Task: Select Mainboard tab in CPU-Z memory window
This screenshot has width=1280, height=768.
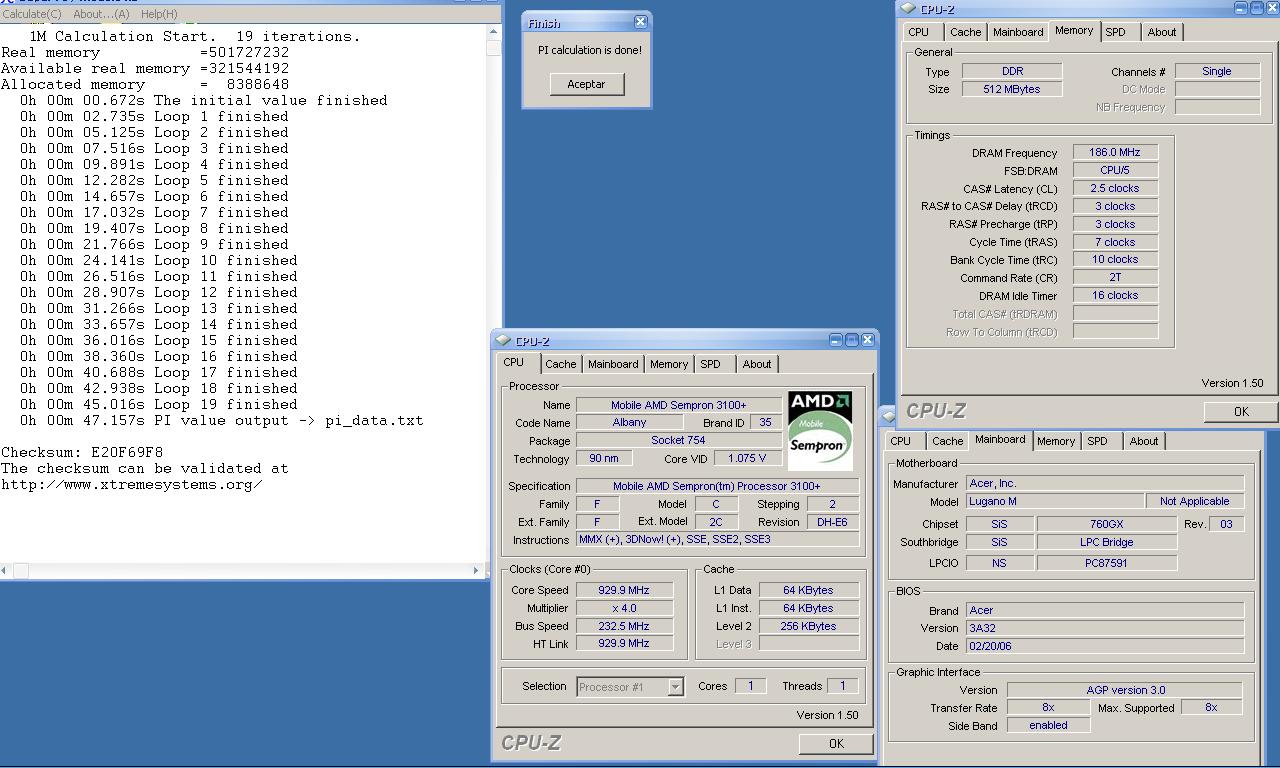Action: [1018, 32]
